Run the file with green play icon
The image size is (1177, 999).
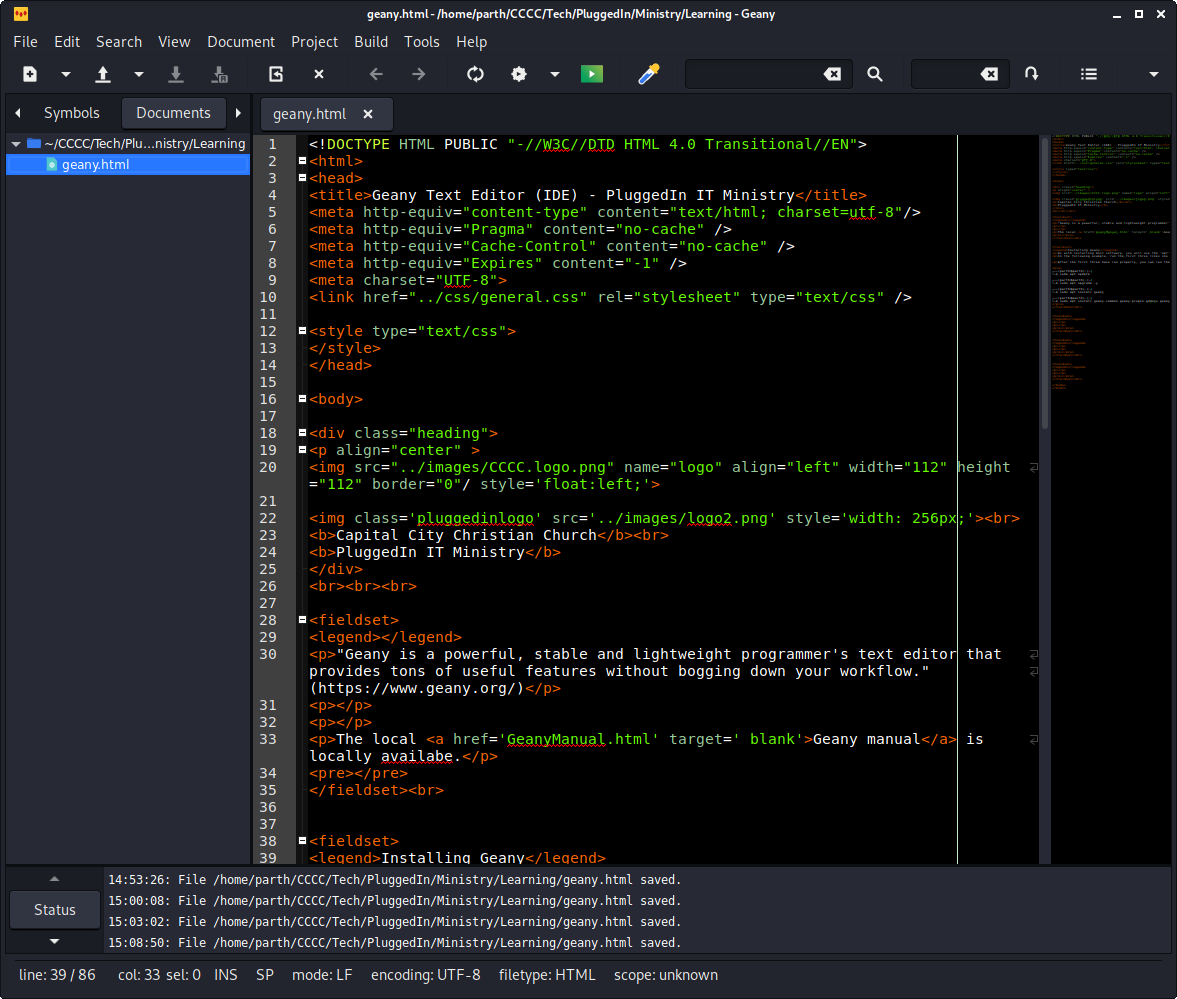coord(592,74)
